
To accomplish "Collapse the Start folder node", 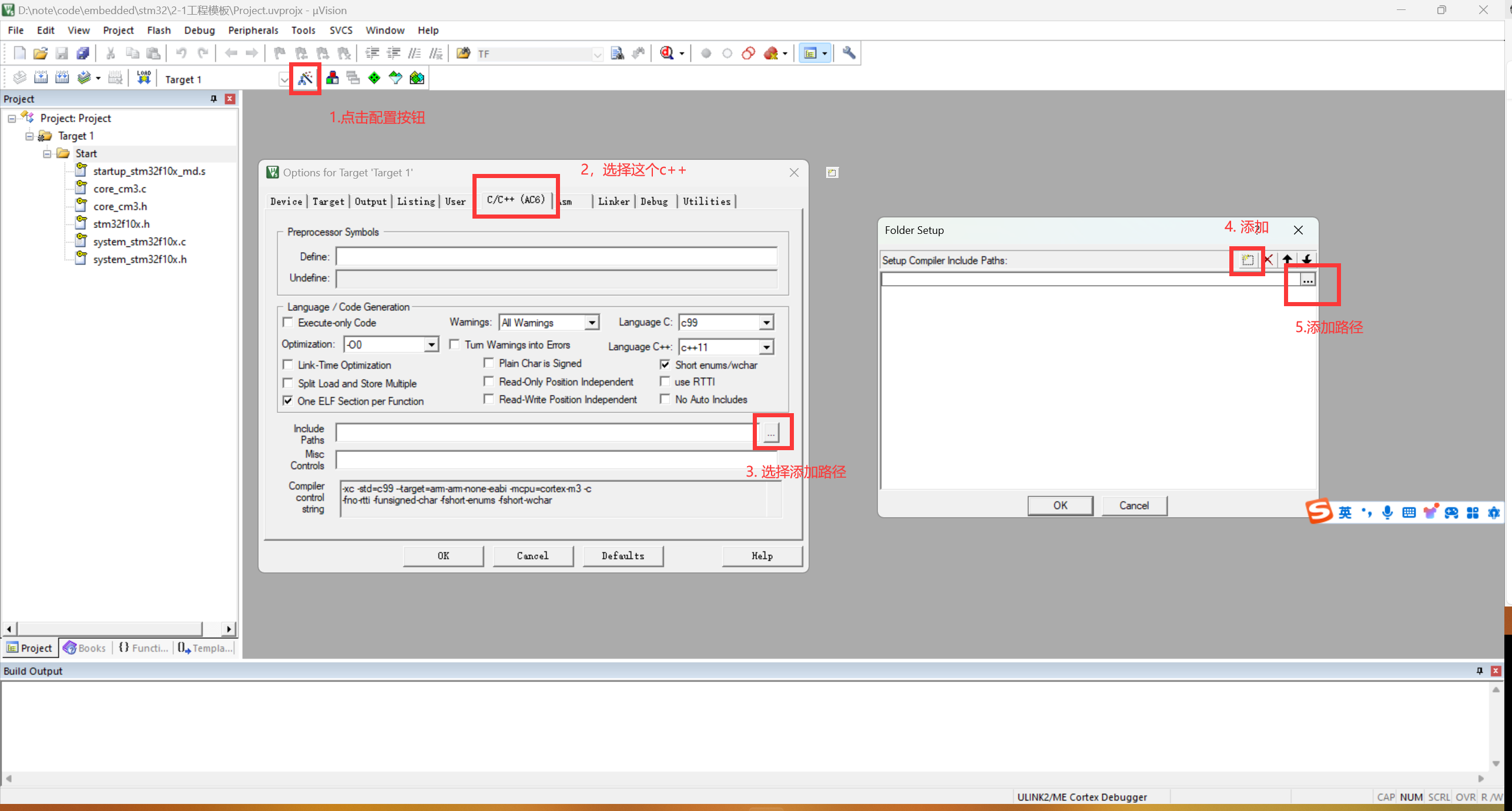I will click(47, 154).
